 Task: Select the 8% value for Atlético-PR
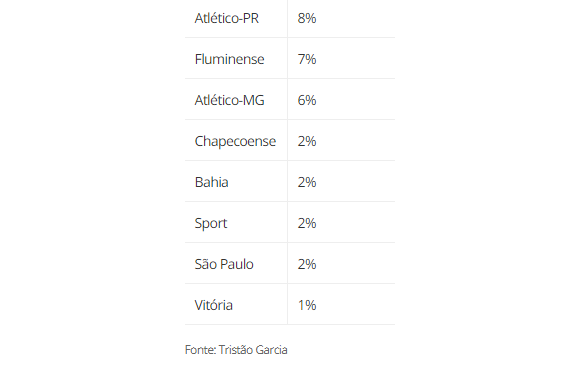[x=307, y=18]
